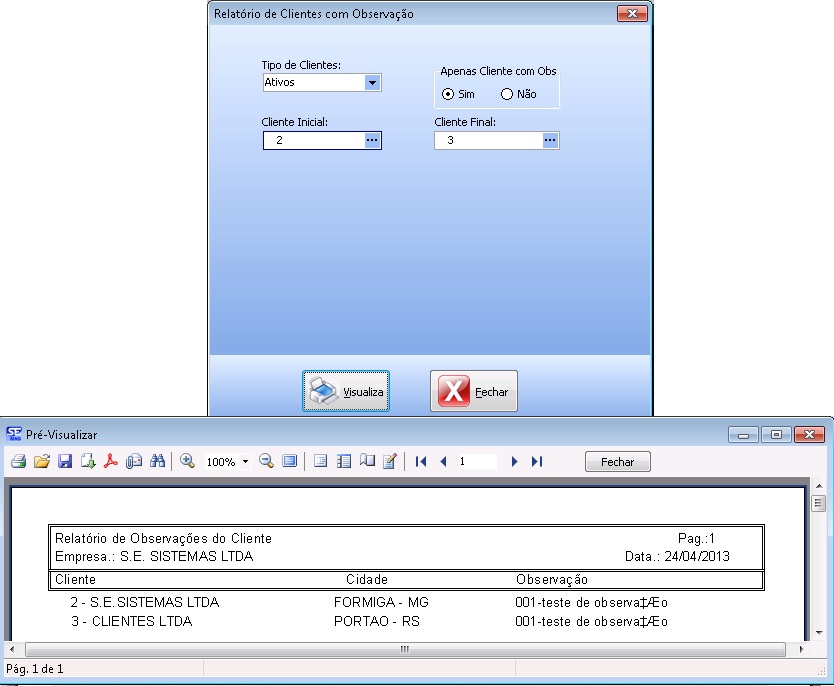Expand the 100% zoom level dropdown
The image size is (834, 686).
246,462
